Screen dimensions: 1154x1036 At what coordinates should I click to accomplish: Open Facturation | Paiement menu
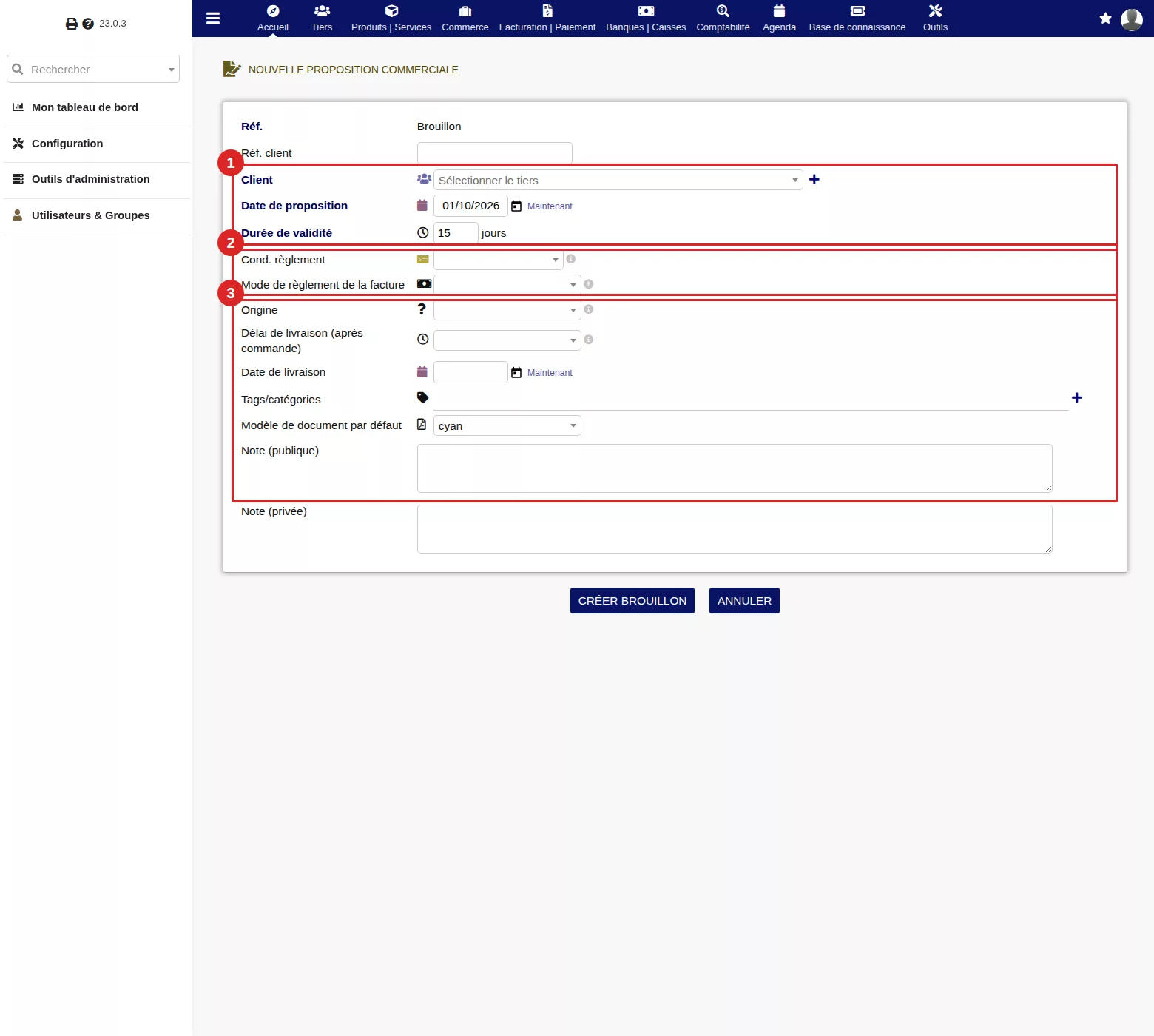point(547,18)
